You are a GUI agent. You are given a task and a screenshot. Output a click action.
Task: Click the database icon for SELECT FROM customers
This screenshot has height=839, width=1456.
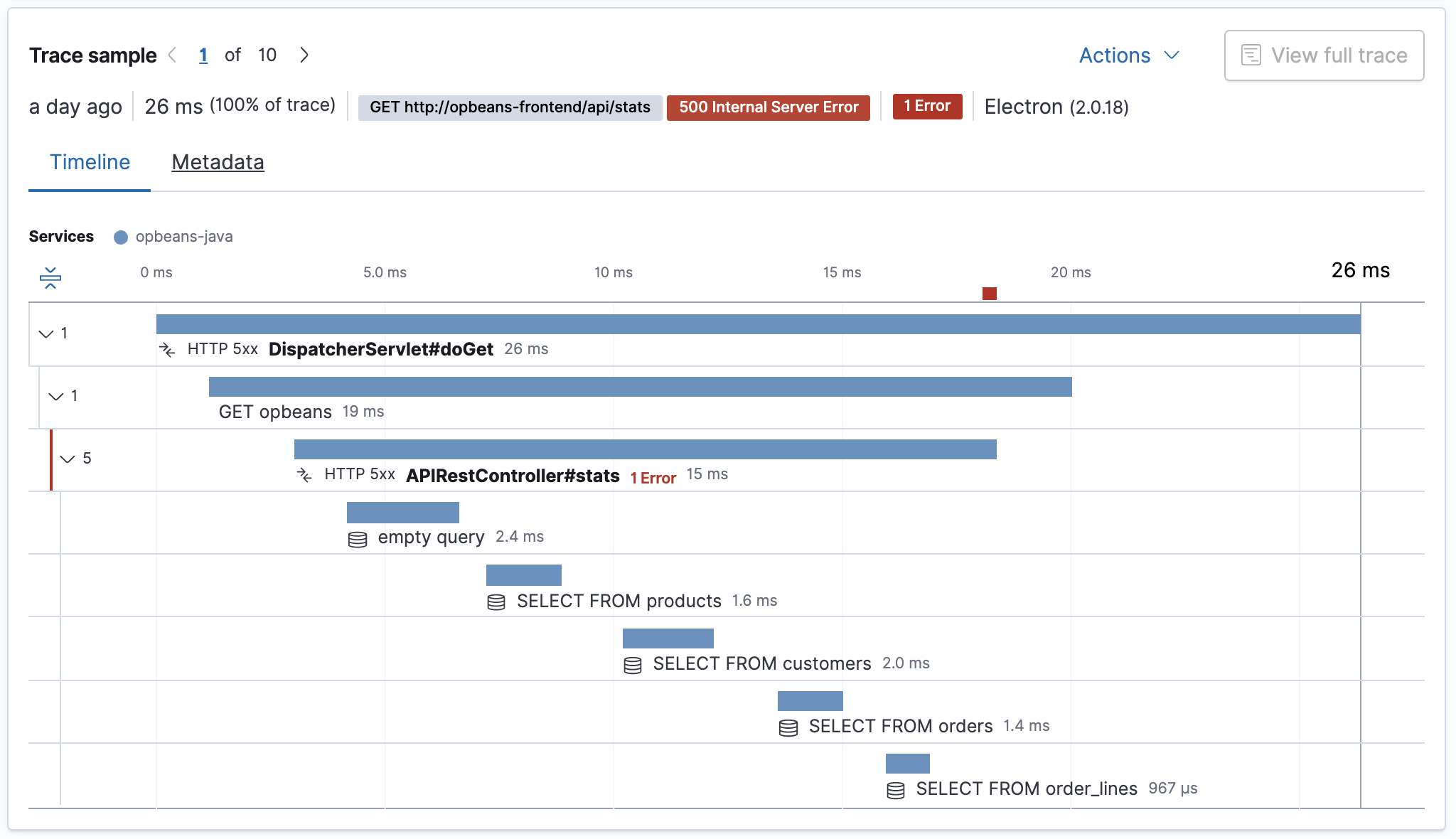click(631, 663)
